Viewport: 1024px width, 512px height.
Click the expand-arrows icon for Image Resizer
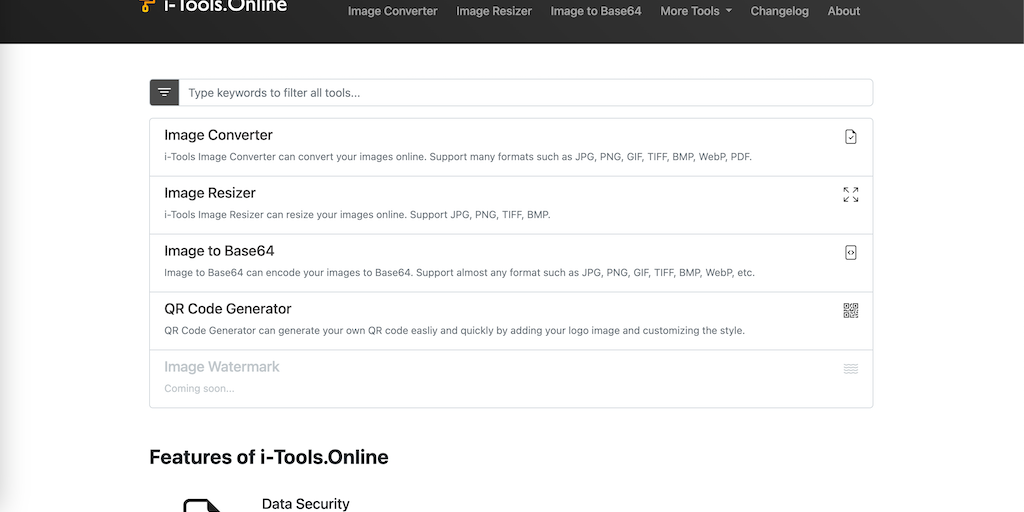[850, 195]
